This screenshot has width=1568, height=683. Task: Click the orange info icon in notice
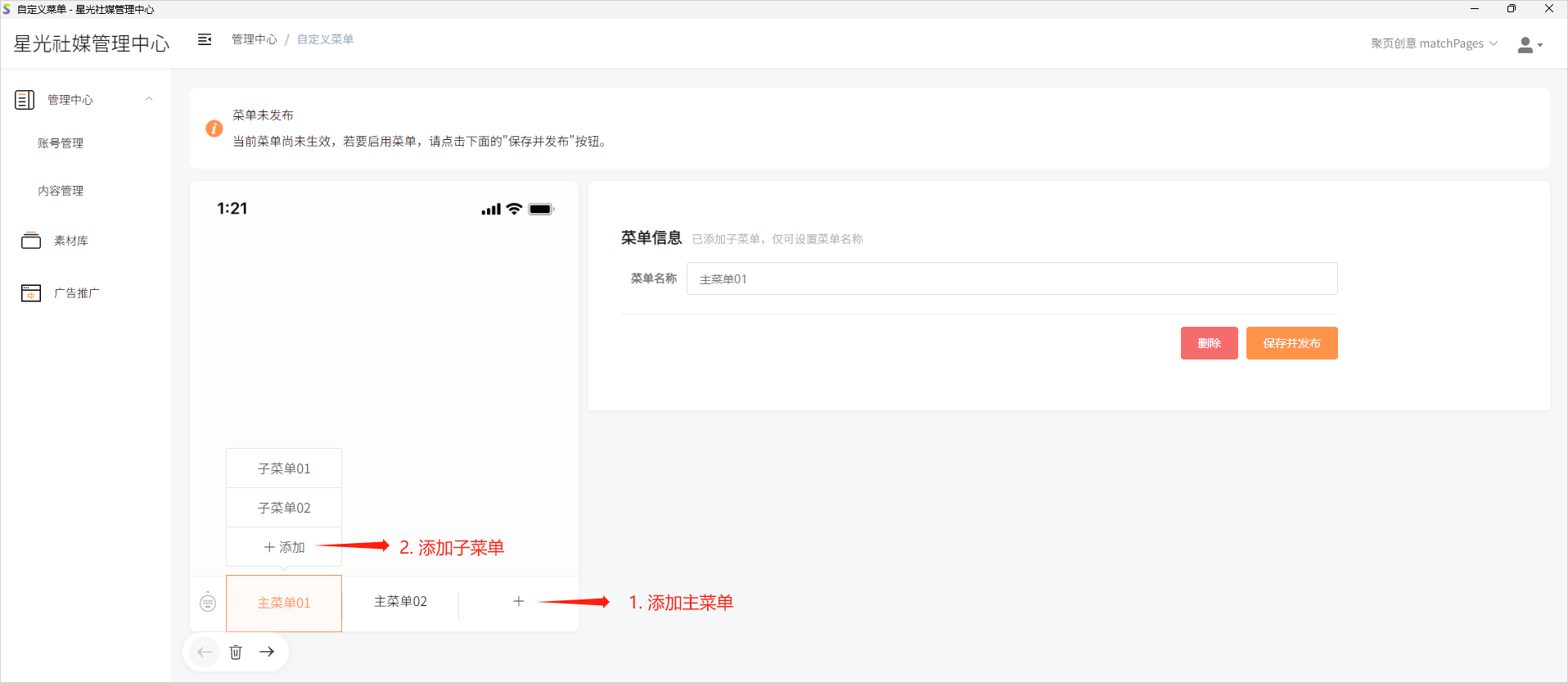coord(214,129)
